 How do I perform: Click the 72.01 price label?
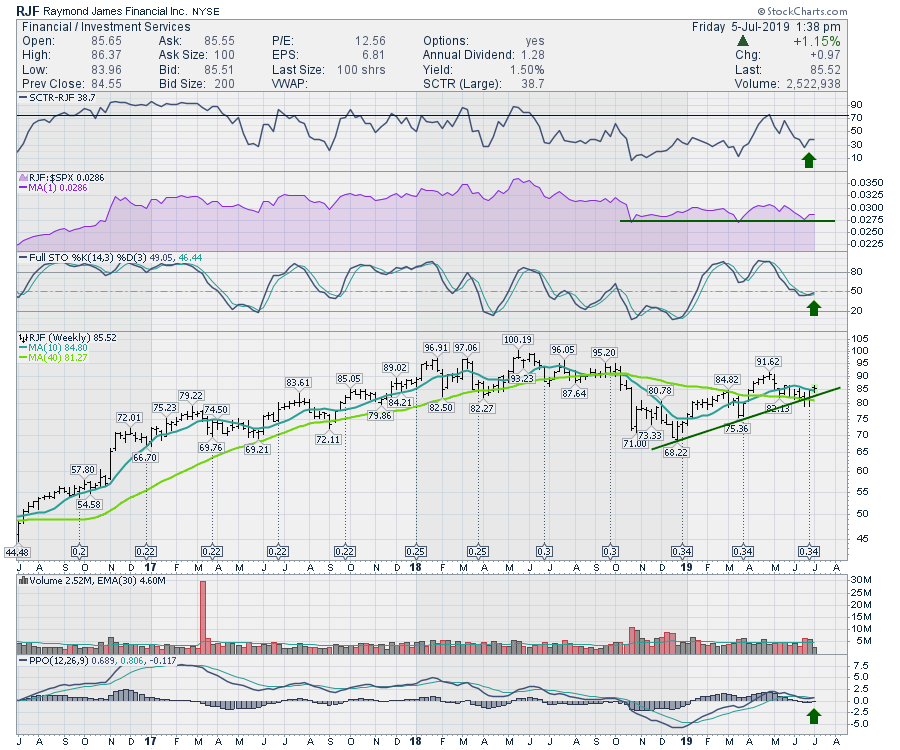[129, 418]
